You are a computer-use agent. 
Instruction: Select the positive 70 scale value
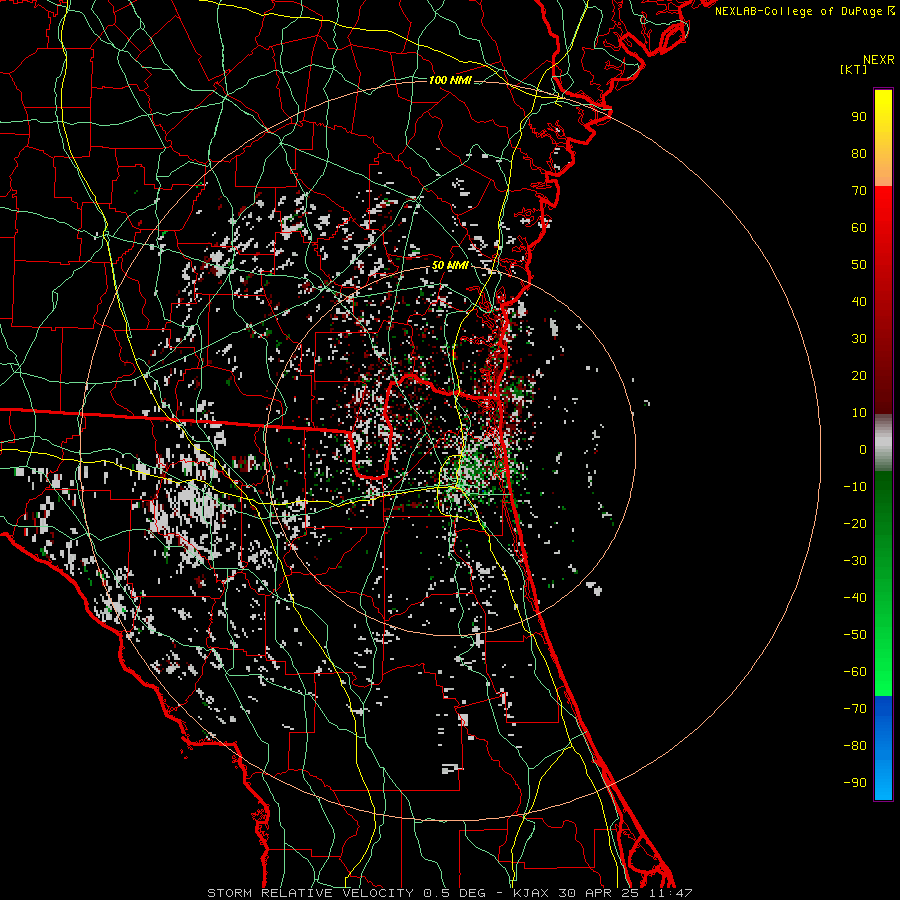click(859, 191)
